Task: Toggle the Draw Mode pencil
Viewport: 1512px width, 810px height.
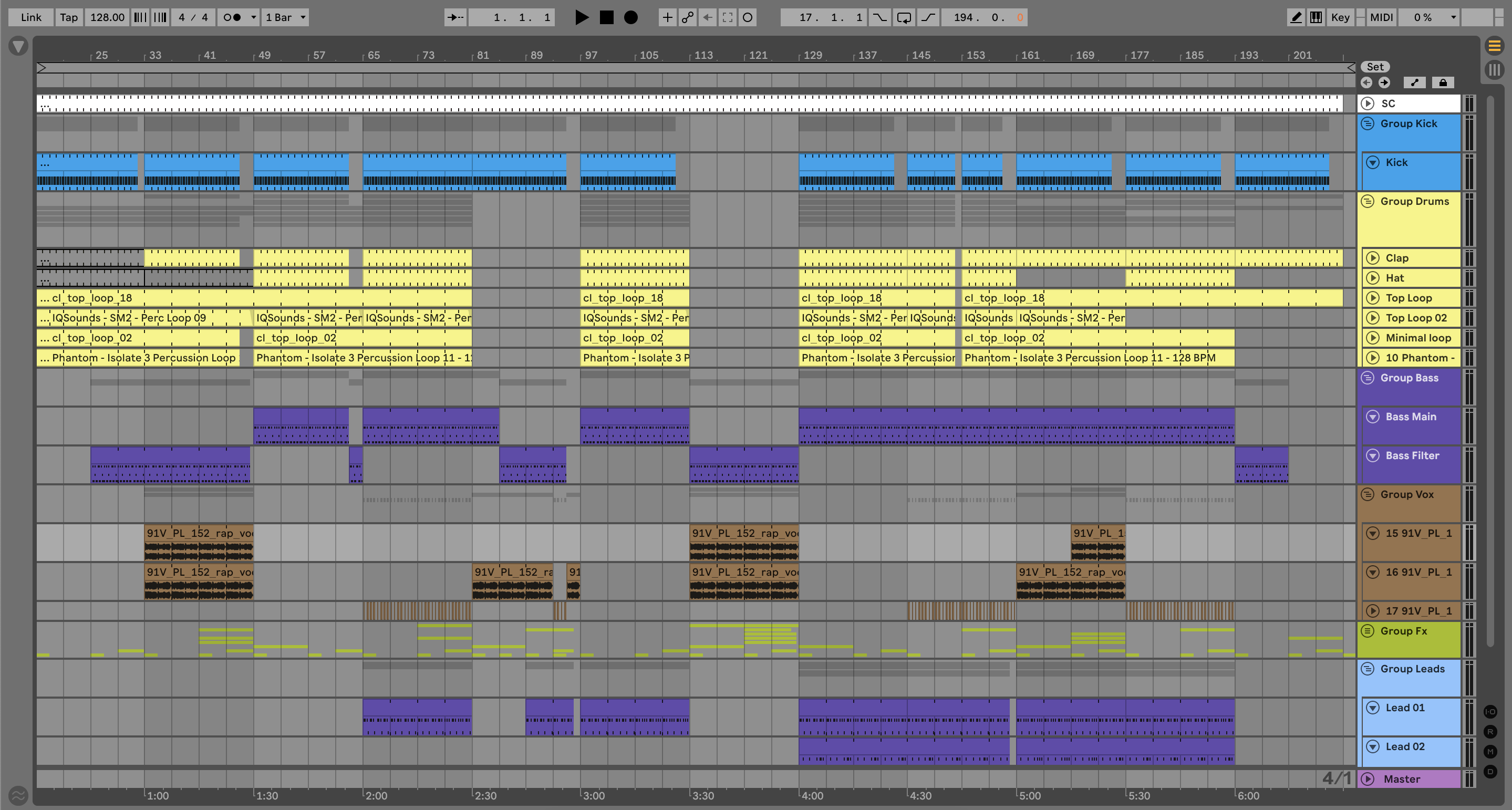Action: click(1296, 17)
